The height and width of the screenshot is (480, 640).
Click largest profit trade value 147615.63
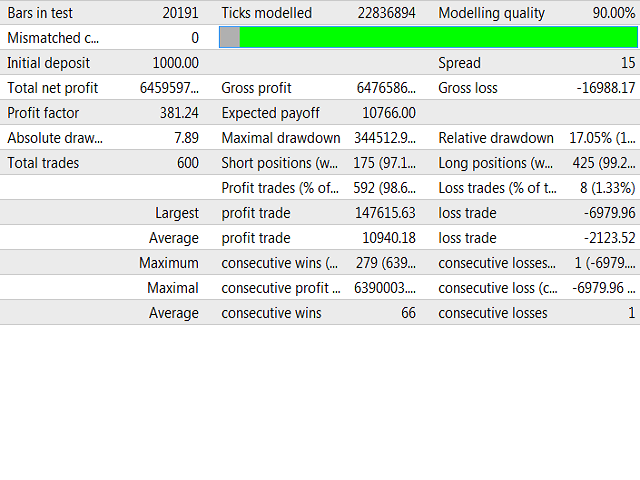(385, 213)
